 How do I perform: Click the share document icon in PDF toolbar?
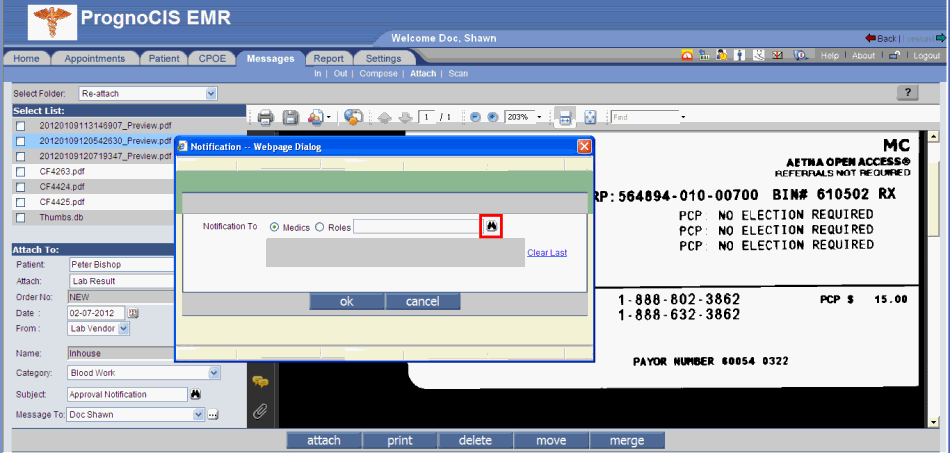(x=316, y=117)
